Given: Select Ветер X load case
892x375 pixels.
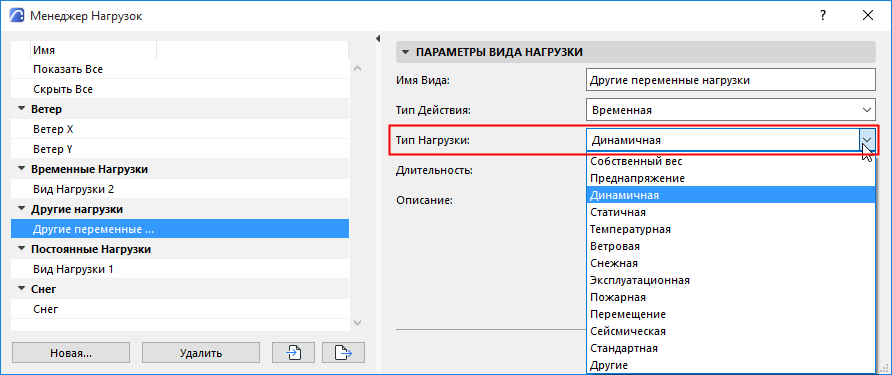Looking at the screenshot, I should click(x=180, y=129).
